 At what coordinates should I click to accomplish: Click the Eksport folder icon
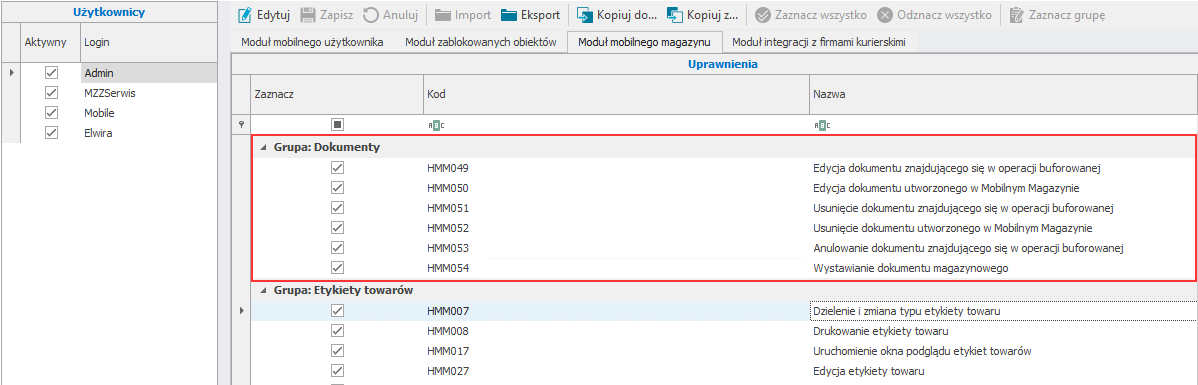(x=509, y=15)
